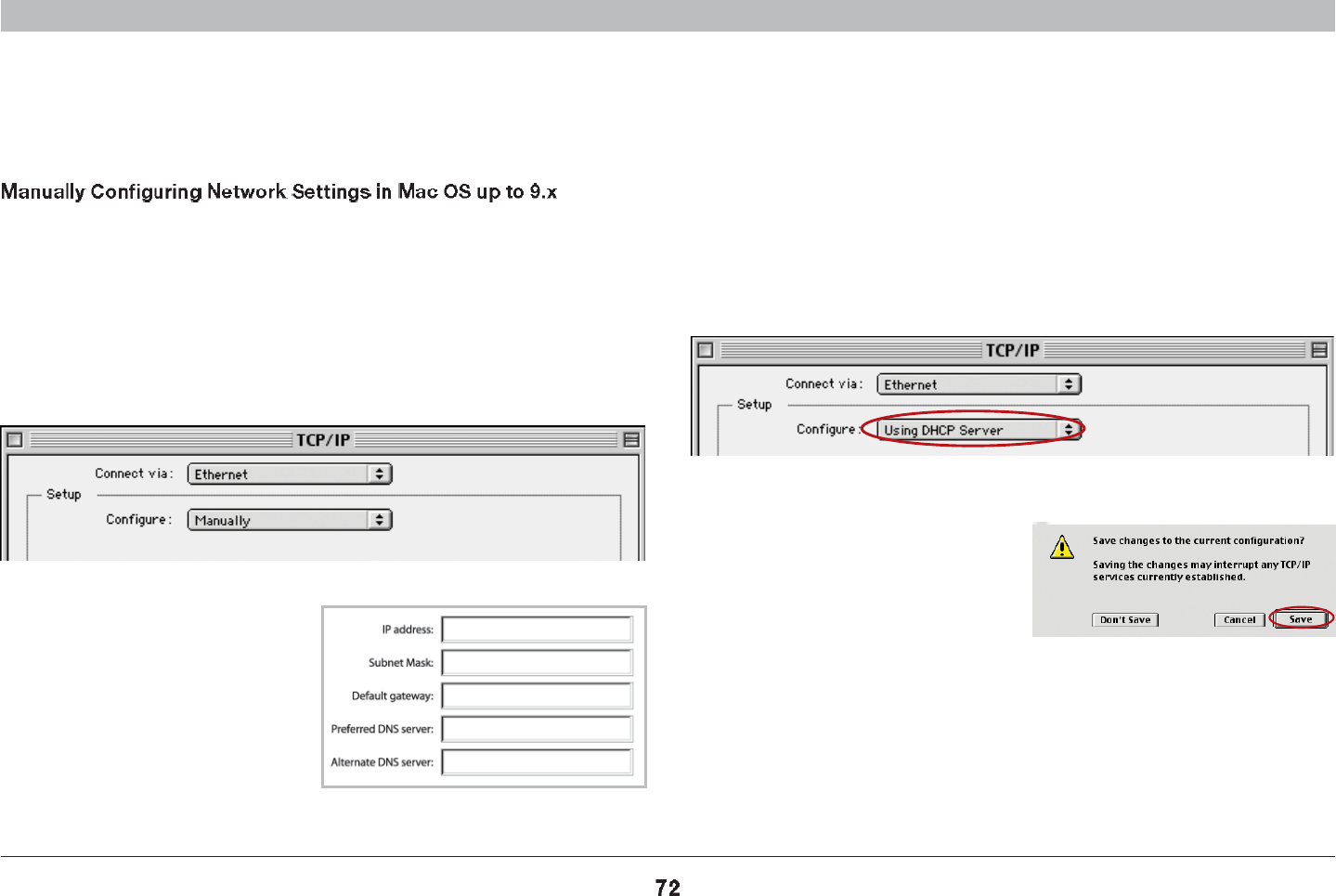Click the heading Manually Configuring Network Settings
The width and height of the screenshot is (1336, 896).
pyautogui.click(x=279, y=192)
